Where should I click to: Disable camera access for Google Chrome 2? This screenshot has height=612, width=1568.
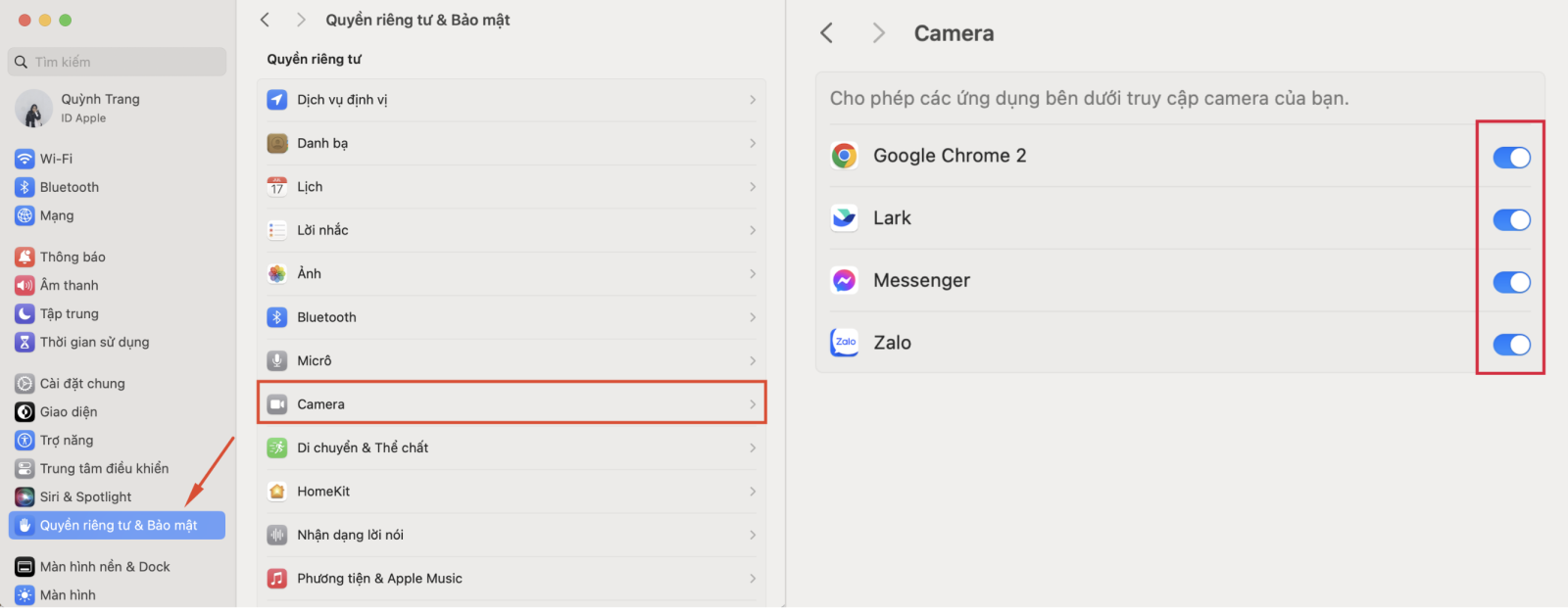1511,158
